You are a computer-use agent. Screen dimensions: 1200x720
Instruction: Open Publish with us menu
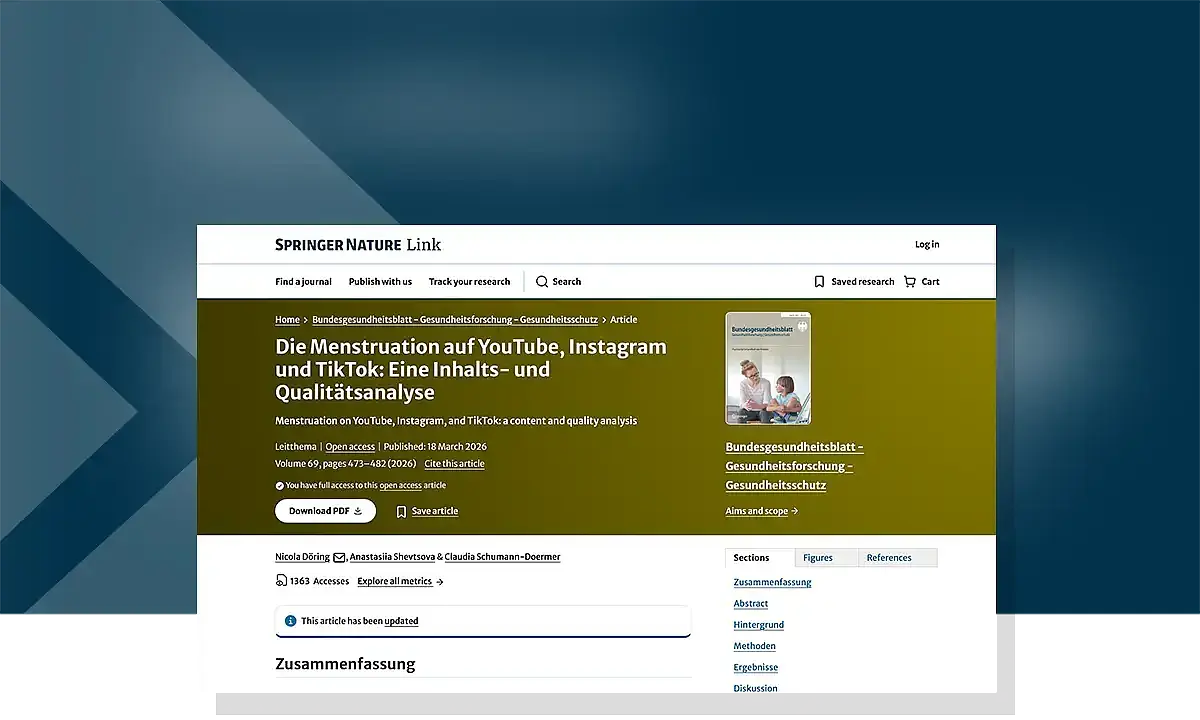[x=380, y=282]
